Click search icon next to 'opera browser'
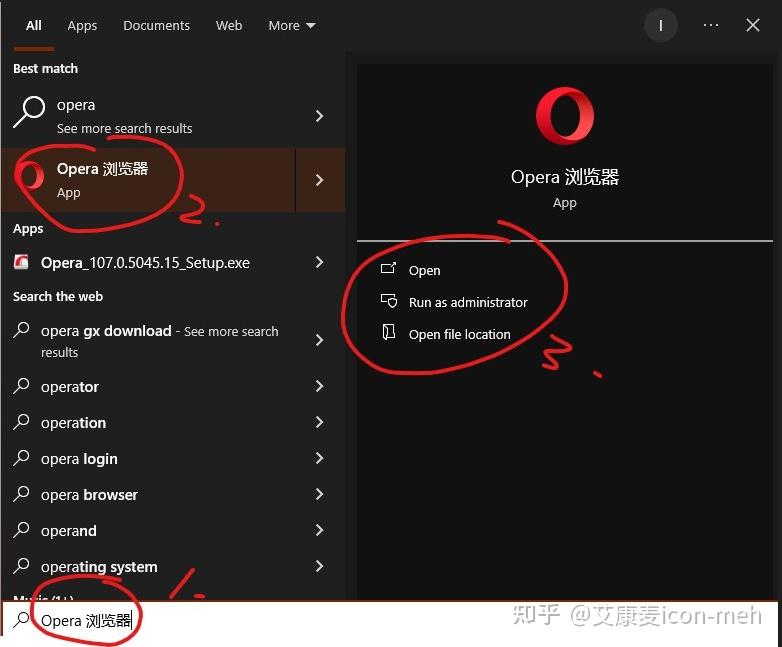Screen dimensions: 782x647 [21, 493]
